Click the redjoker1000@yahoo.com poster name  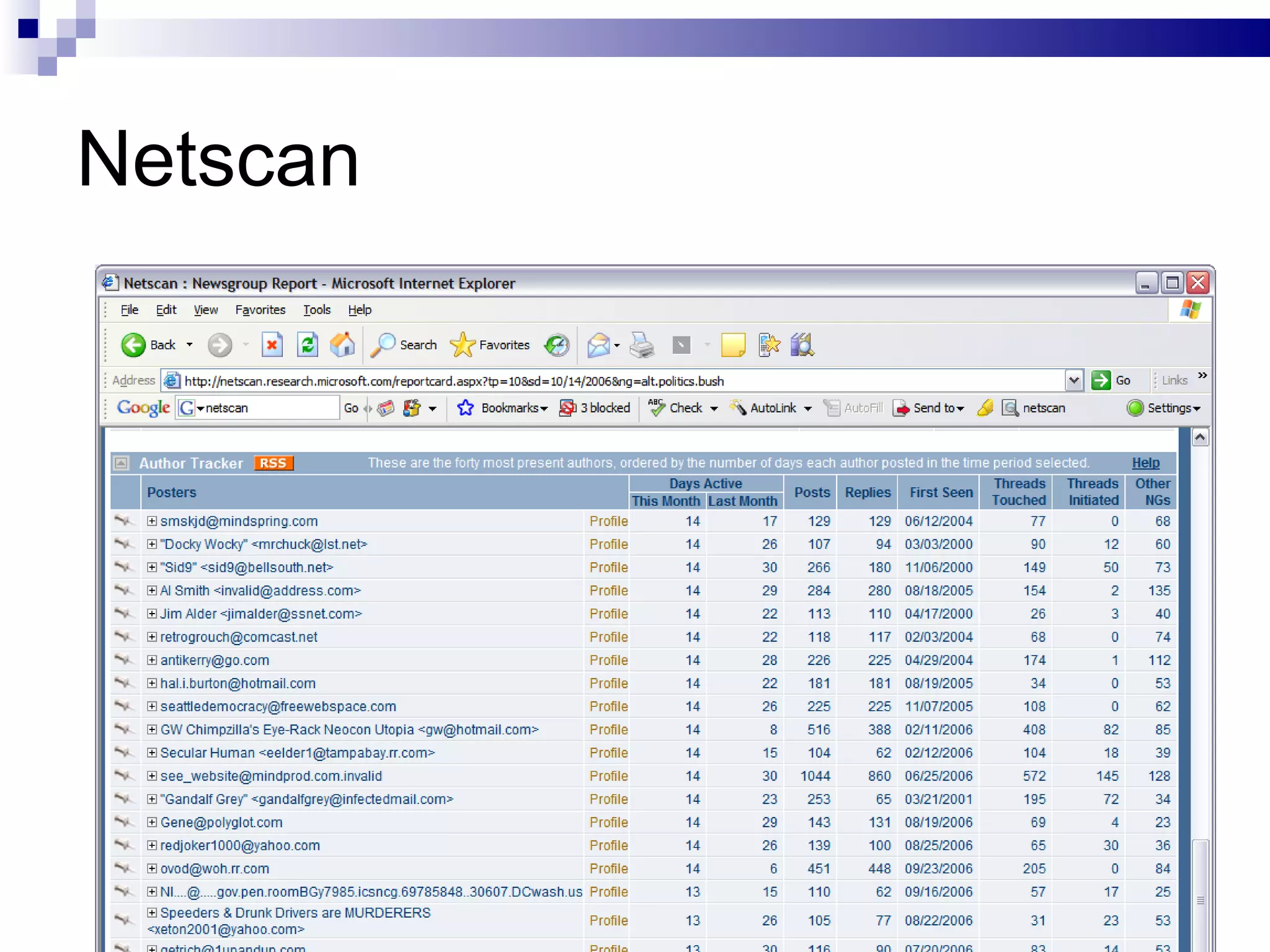click(x=240, y=846)
